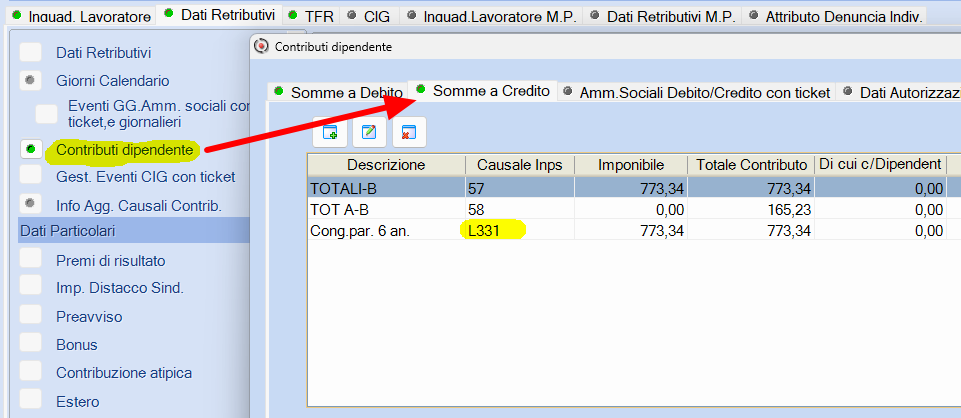
Task: Select Contributi dipendente in the sidebar
Action: pyautogui.click(x=125, y=150)
